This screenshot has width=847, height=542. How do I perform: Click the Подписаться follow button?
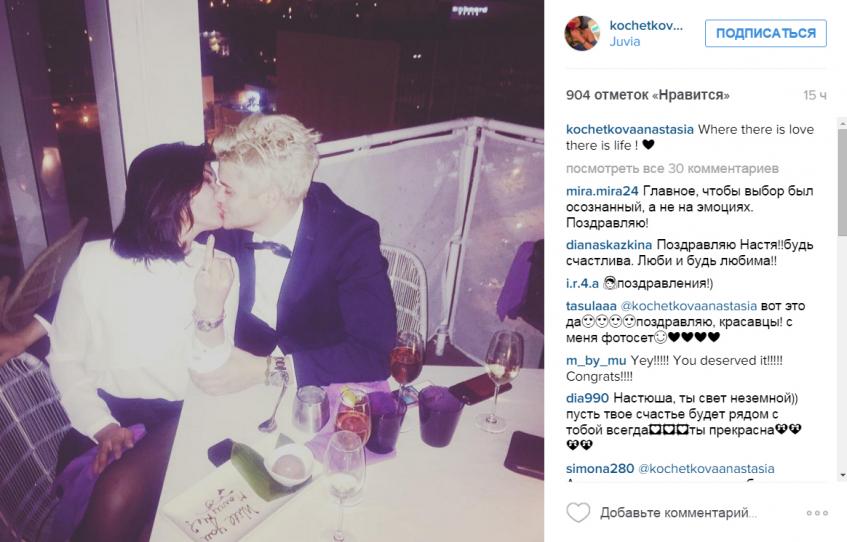click(765, 33)
